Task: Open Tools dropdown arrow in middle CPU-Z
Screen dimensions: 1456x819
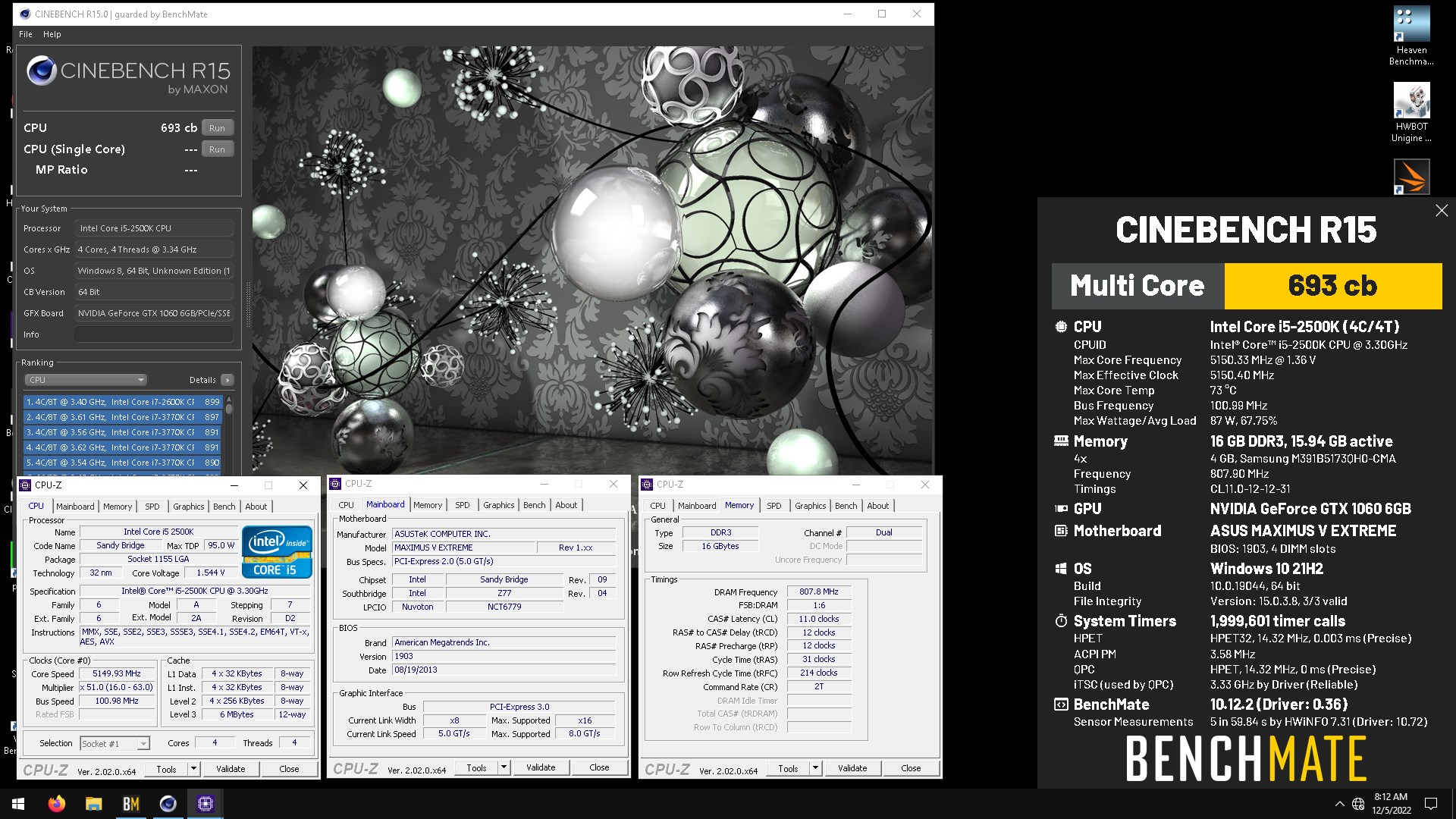Action: (504, 767)
